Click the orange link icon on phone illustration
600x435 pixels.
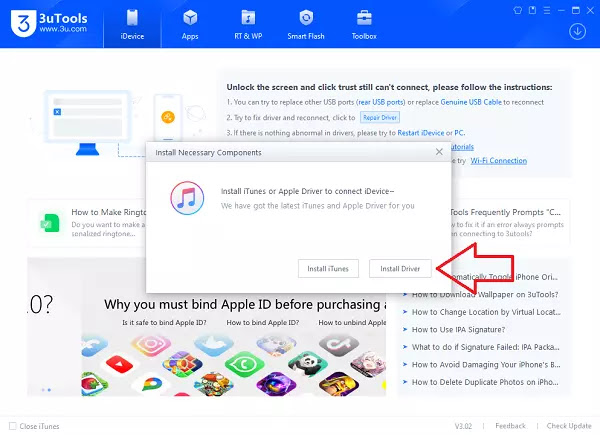[168, 117]
